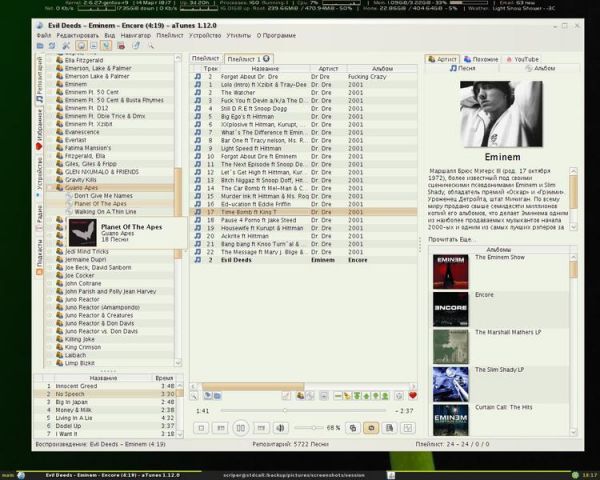
Task: Click the first blue disk icon under playlist
Action: click(x=208, y=396)
